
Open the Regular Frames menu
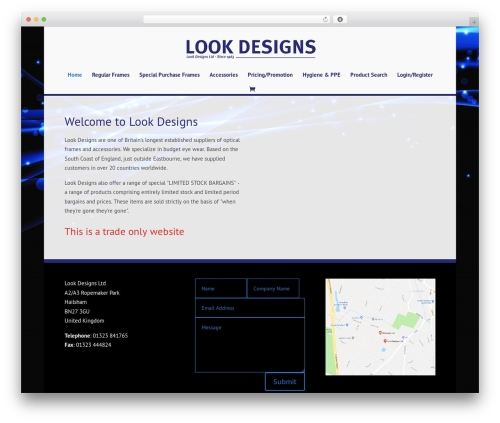click(x=111, y=75)
